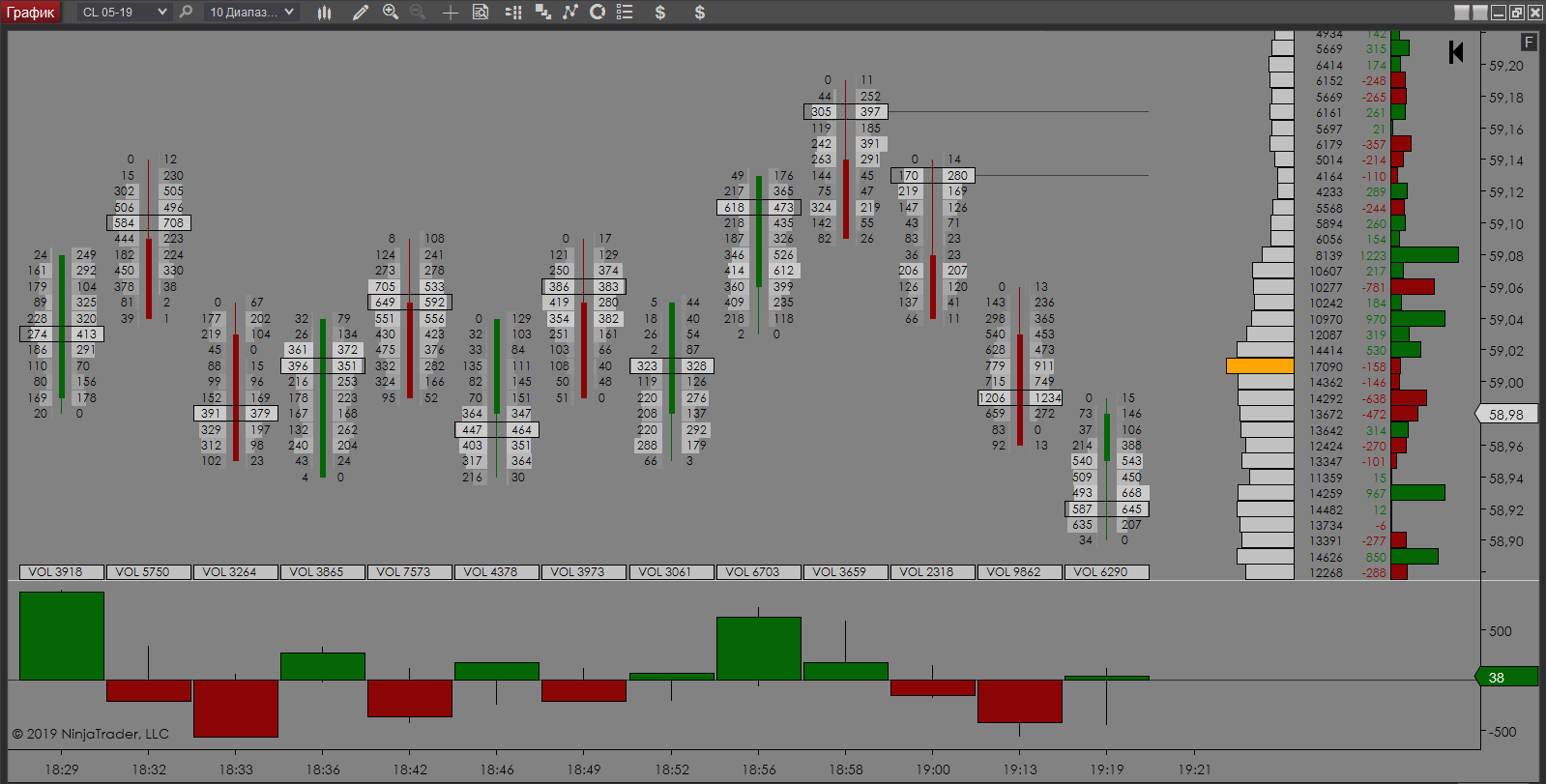Viewport: 1546px width, 784px height.
Task: Click the VOL 3918 volume label
Action: 55,572
